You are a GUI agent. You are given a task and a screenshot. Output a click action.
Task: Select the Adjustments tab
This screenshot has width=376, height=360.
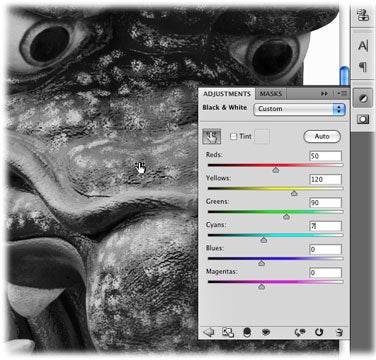click(x=227, y=94)
